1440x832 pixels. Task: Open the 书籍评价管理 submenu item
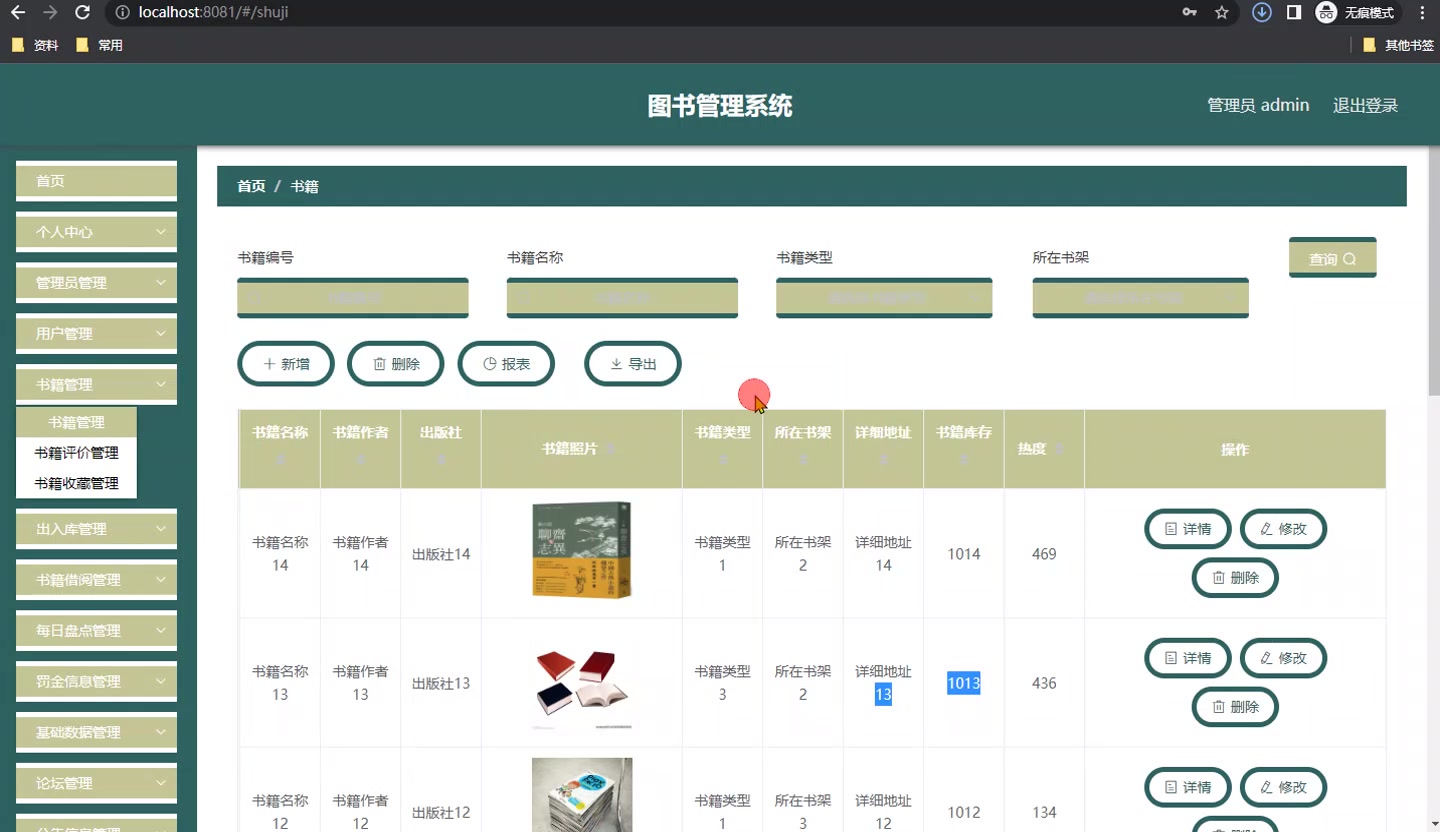pos(78,452)
